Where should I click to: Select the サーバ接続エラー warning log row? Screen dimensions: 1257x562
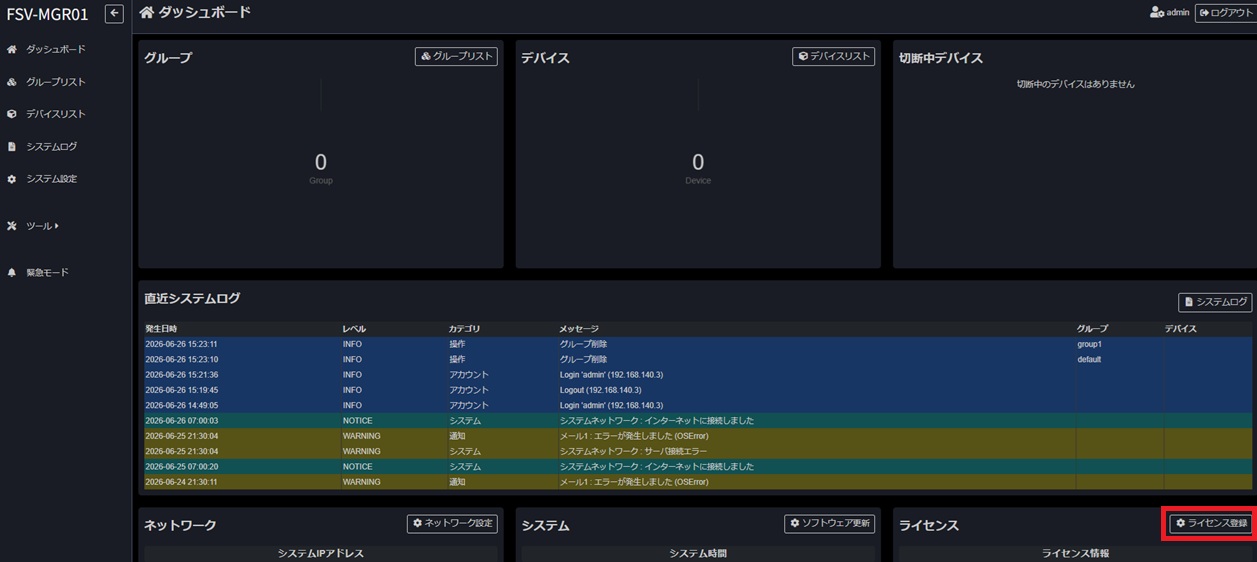[x=697, y=451]
